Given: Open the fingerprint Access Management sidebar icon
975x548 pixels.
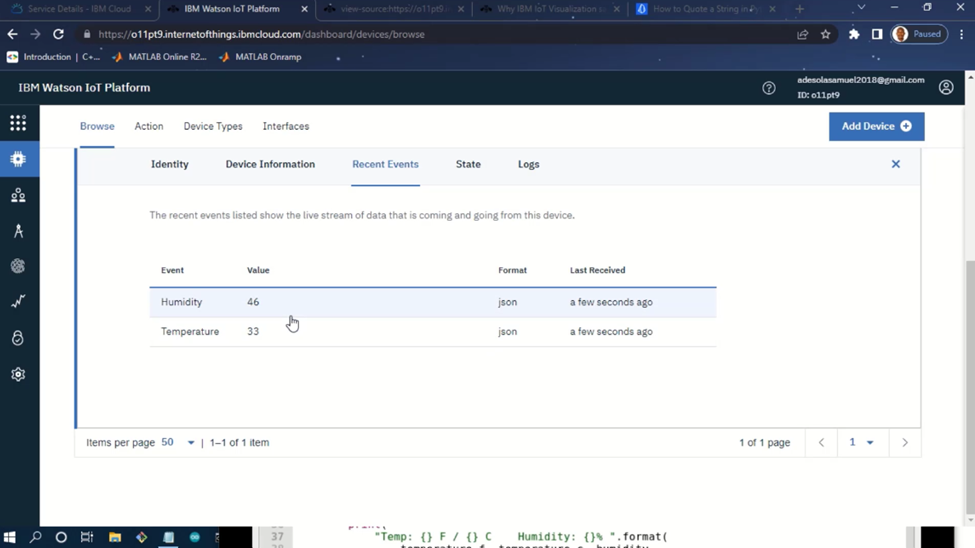Looking at the screenshot, I should [18, 266].
